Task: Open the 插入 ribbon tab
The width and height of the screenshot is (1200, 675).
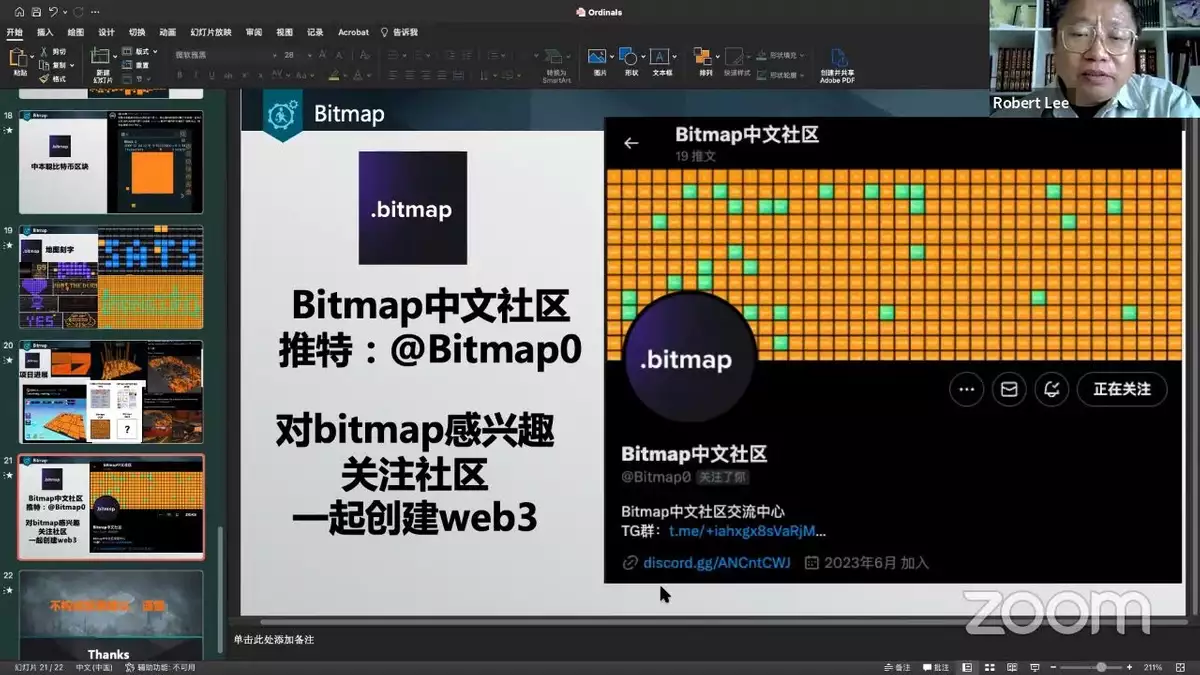Action: pos(45,32)
